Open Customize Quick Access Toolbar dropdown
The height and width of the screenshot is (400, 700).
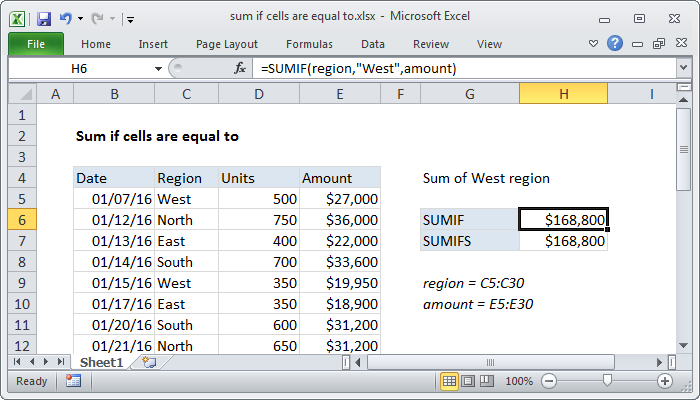(131, 18)
